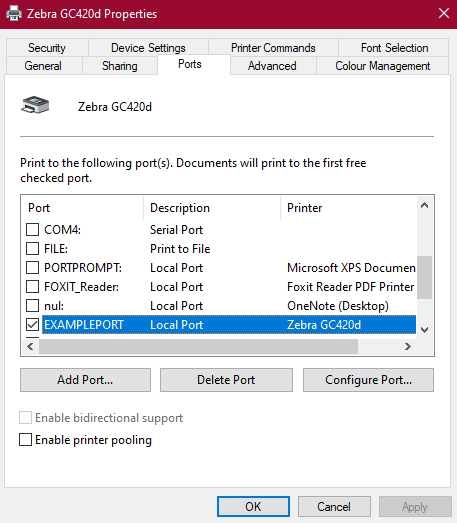Check the FOXIT_Reader: port checkbox
The image size is (457, 523).
pos(32,287)
